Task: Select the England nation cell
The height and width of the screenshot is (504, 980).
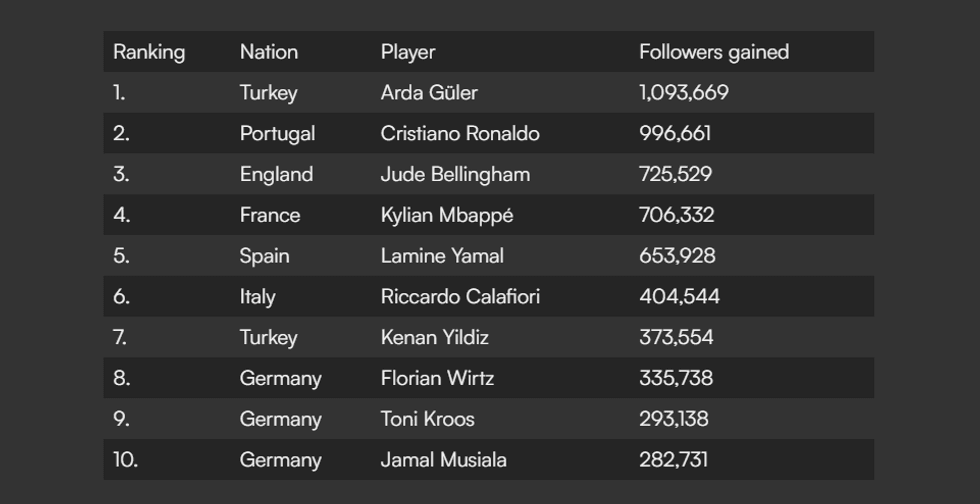Action: 276,174
